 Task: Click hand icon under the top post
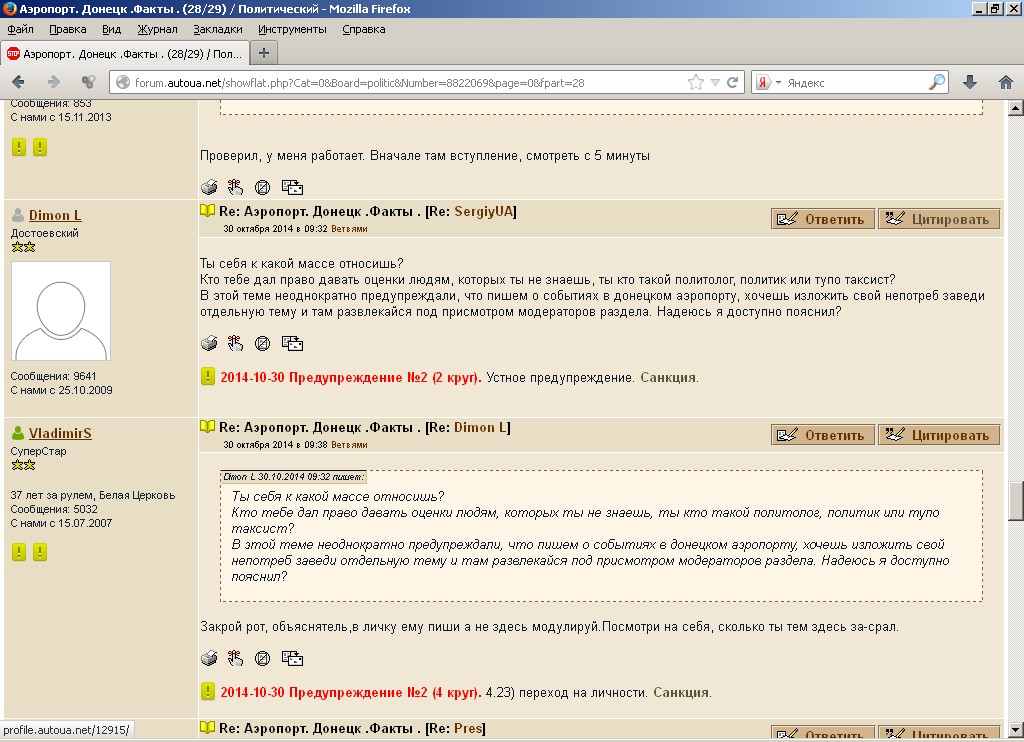[x=235, y=186]
